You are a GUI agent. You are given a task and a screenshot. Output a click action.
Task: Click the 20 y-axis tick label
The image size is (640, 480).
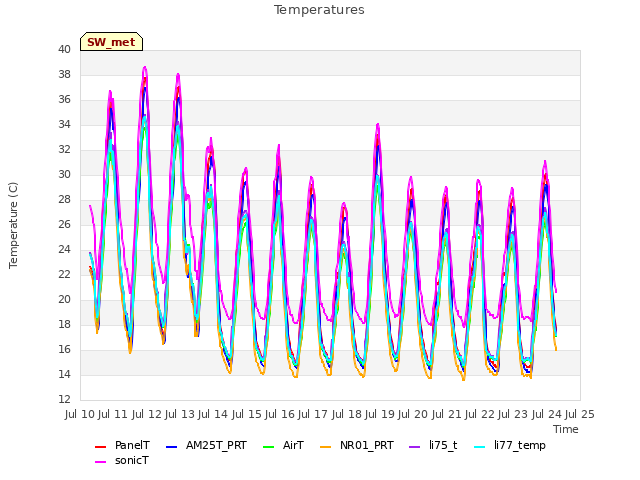coord(64,300)
